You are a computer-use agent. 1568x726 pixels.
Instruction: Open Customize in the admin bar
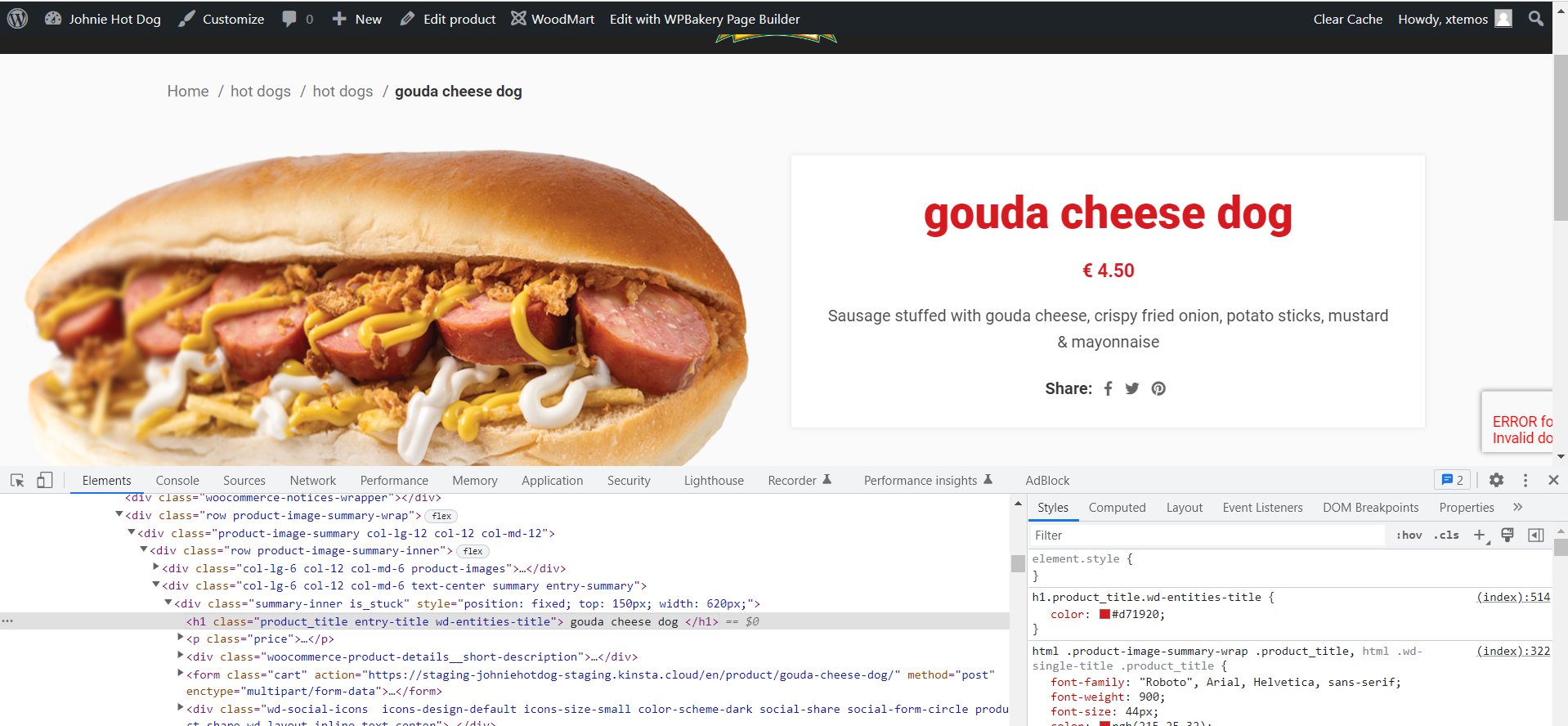click(222, 19)
